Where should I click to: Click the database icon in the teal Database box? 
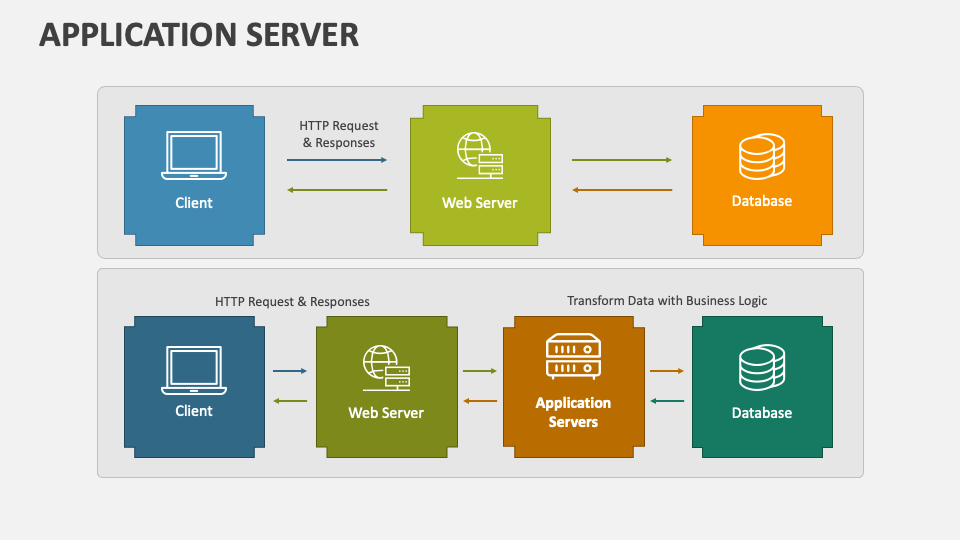[762, 367]
